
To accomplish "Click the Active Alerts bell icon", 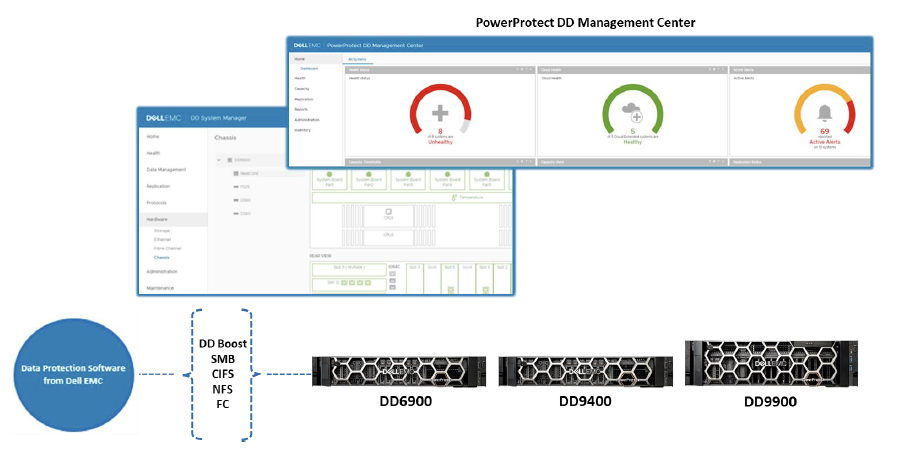I will (x=825, y=113).
